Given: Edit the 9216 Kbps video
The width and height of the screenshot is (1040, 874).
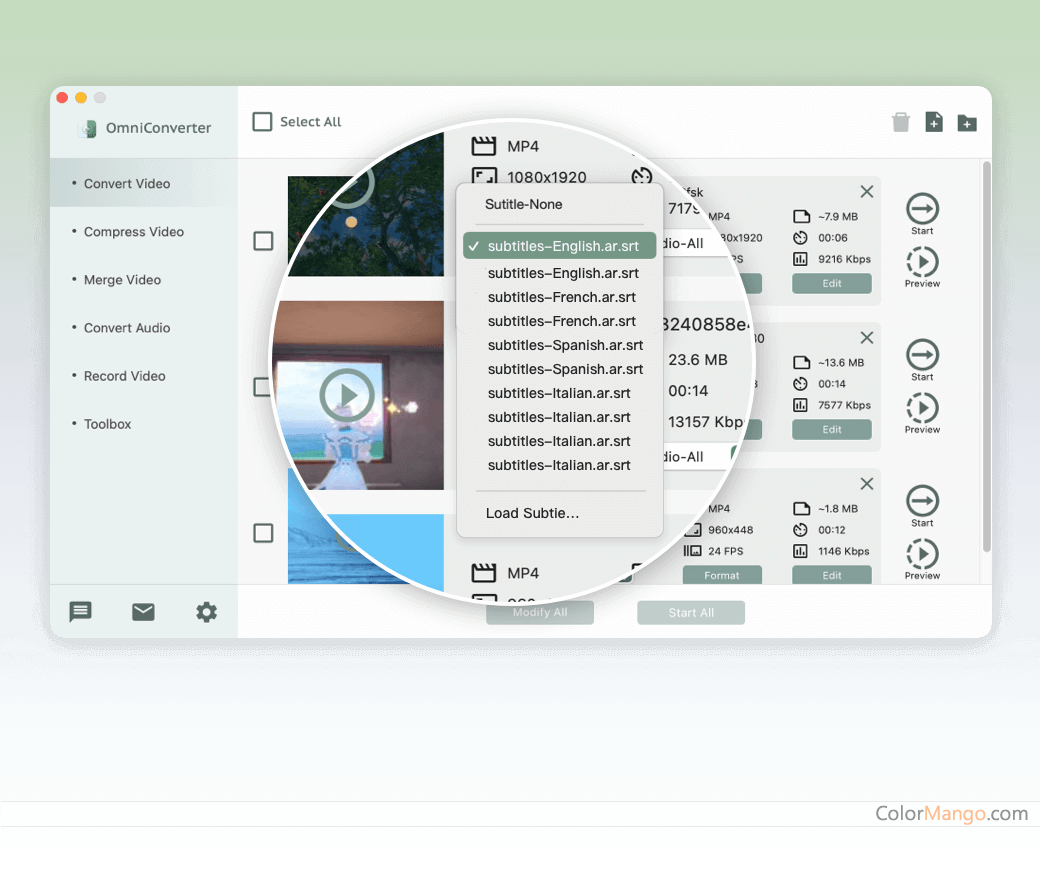Looking at the screenshot, I should point(832,283).
